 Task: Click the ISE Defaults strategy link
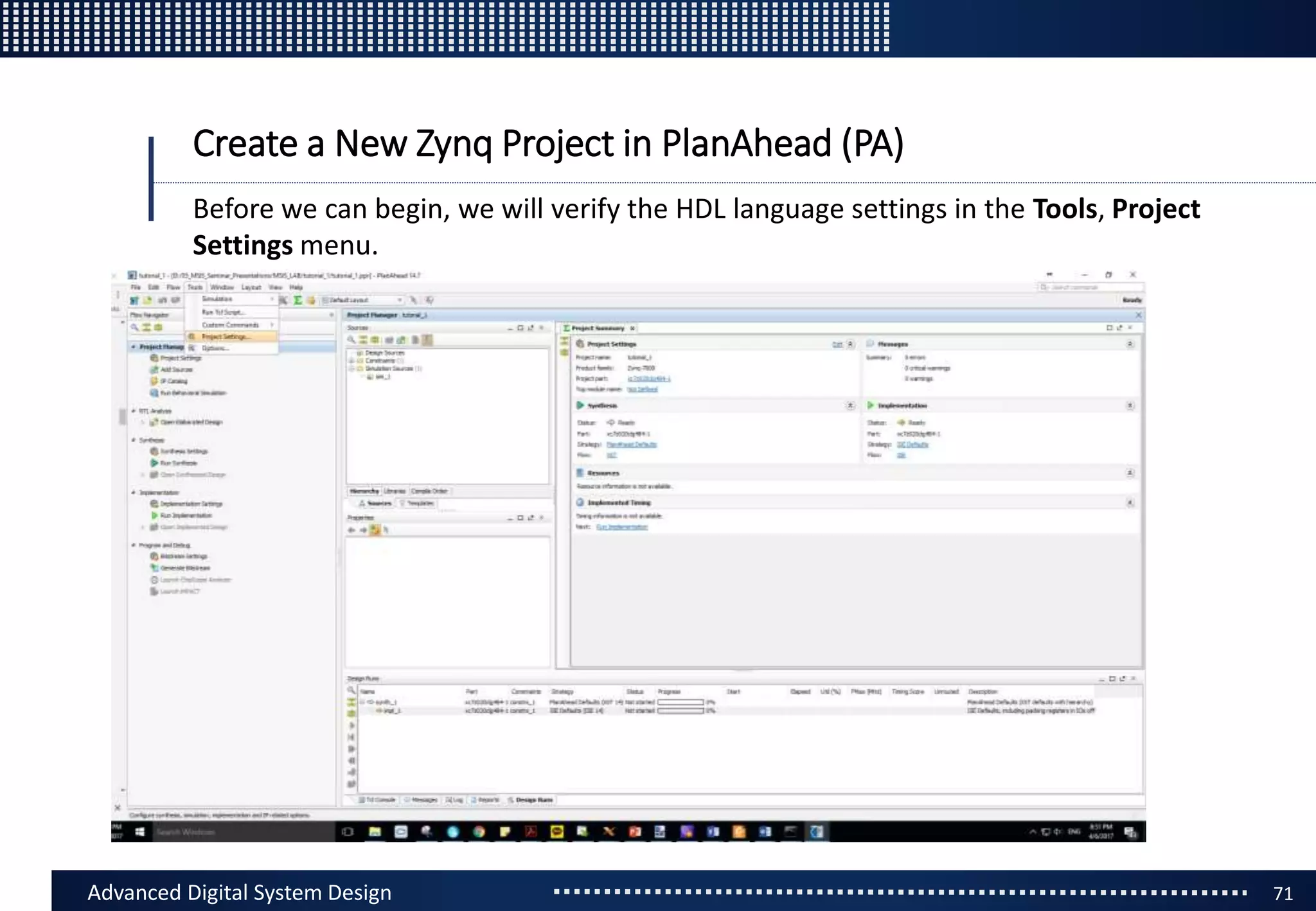(913, 445)
